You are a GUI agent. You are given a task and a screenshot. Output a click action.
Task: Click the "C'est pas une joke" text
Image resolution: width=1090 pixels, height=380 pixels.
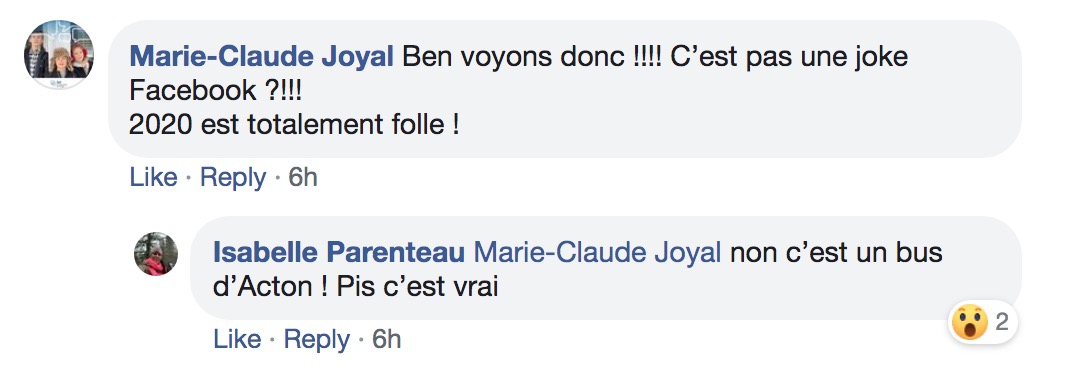click(790, 56)
